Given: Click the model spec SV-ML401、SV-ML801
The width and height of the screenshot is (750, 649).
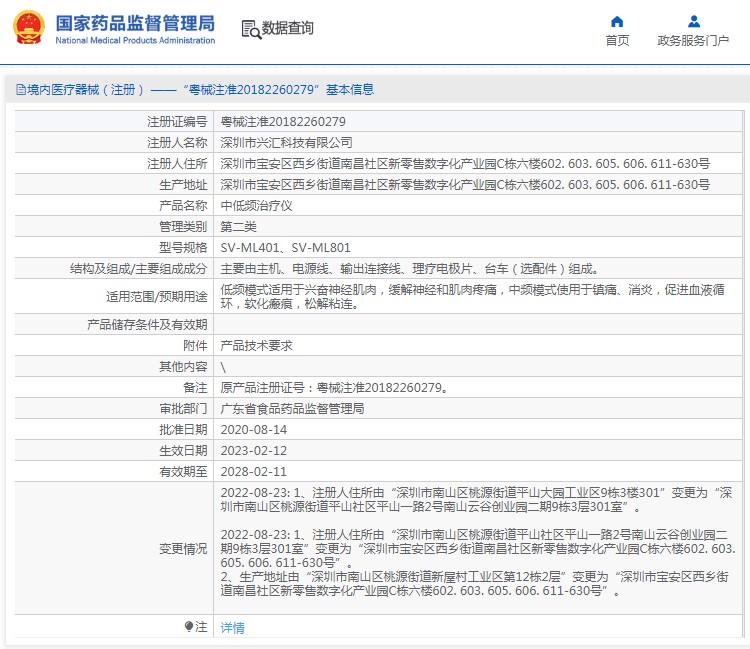Looking at the screenshot, I should click(x=285, y=247).
